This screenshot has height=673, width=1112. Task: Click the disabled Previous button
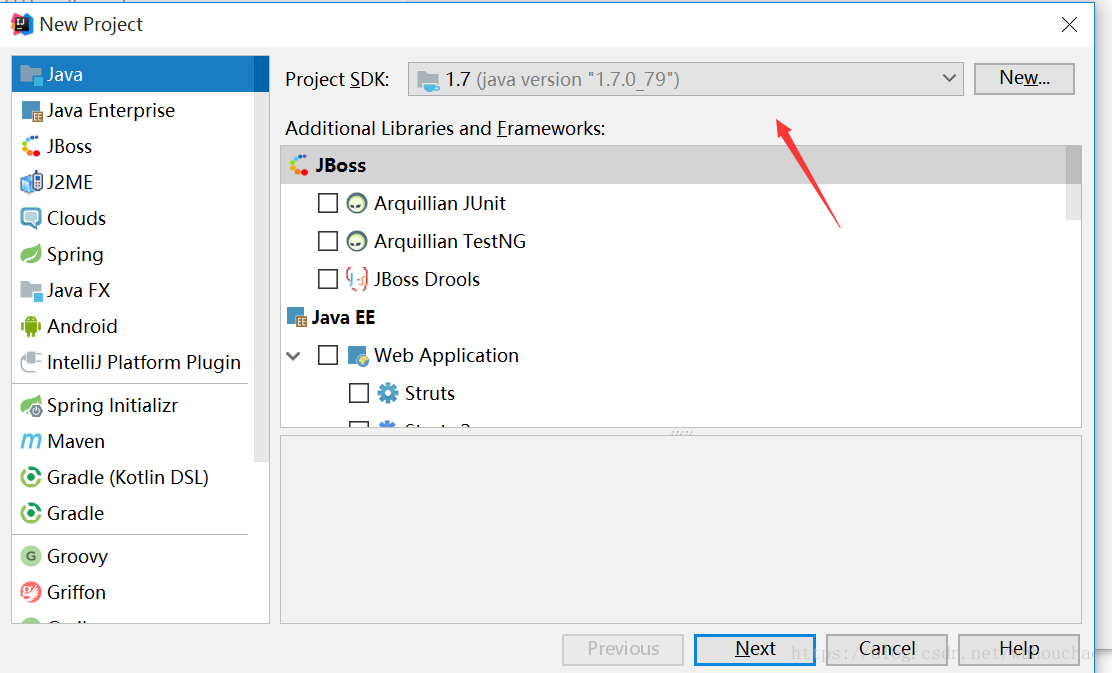(x=623, y=649)
